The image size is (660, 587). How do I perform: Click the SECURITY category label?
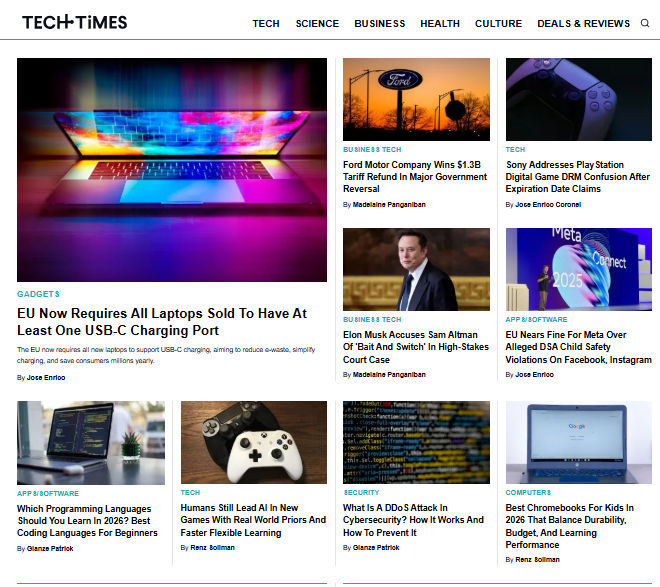(361, 493)
